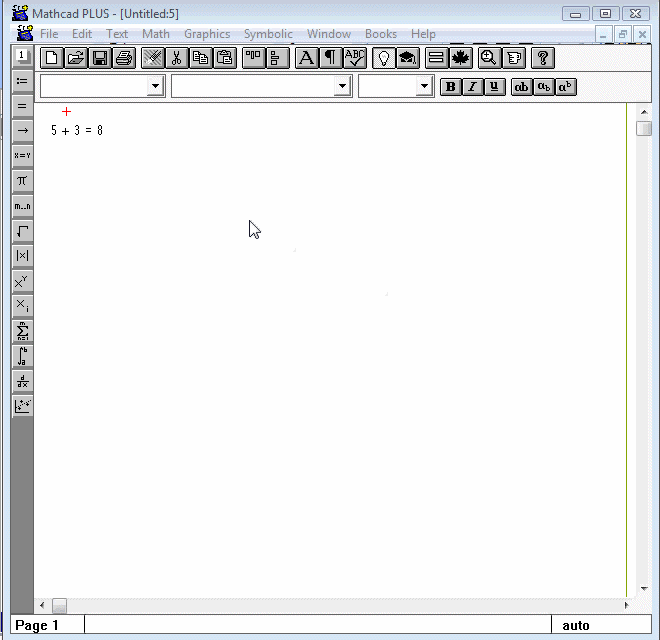Click the question mark Help button
The width and height of the screenshot is (660, 640).
click(x=542, y=58)
